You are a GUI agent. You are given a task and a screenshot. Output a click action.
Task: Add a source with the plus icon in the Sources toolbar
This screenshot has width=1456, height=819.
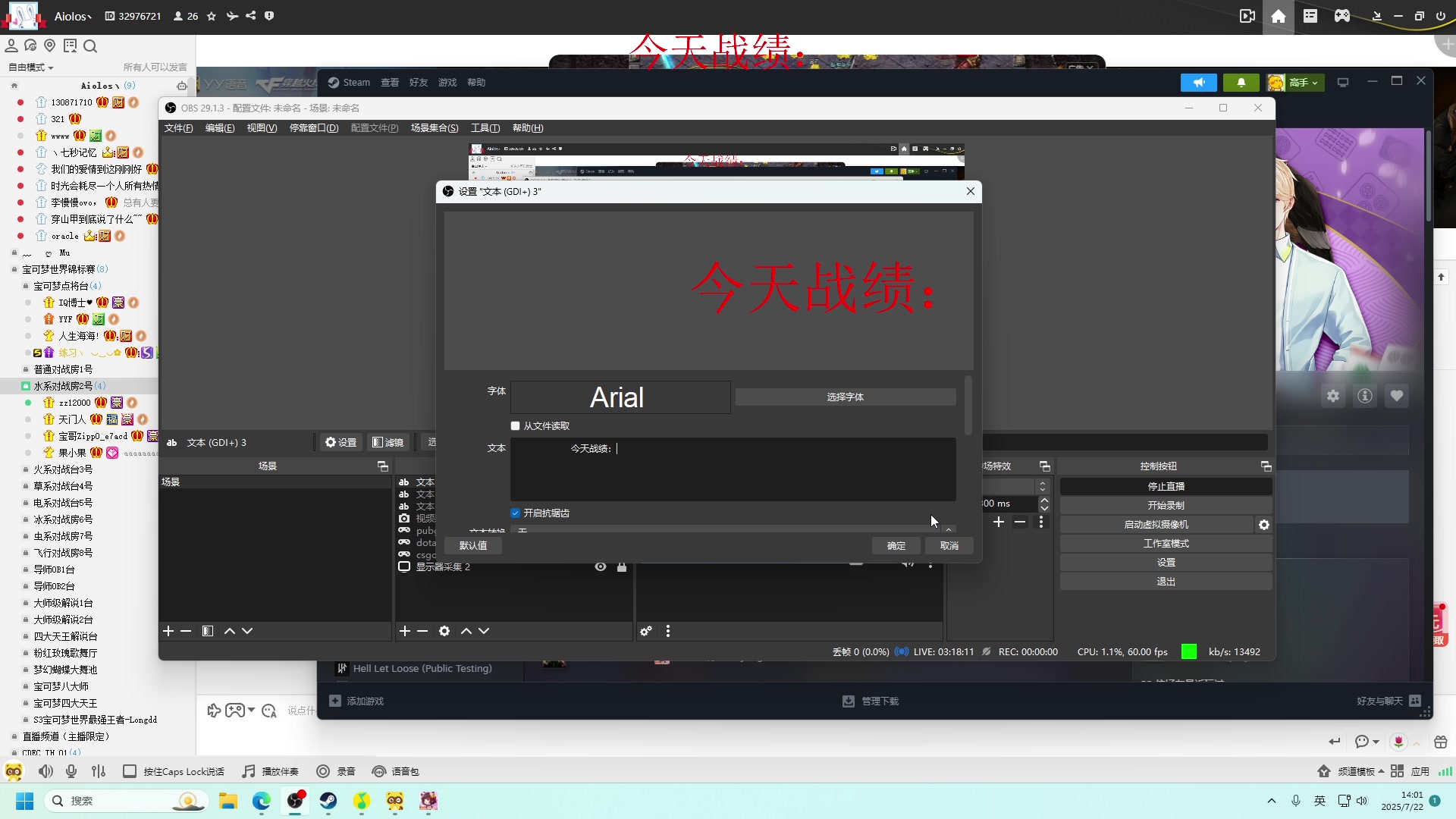point(405,631)
